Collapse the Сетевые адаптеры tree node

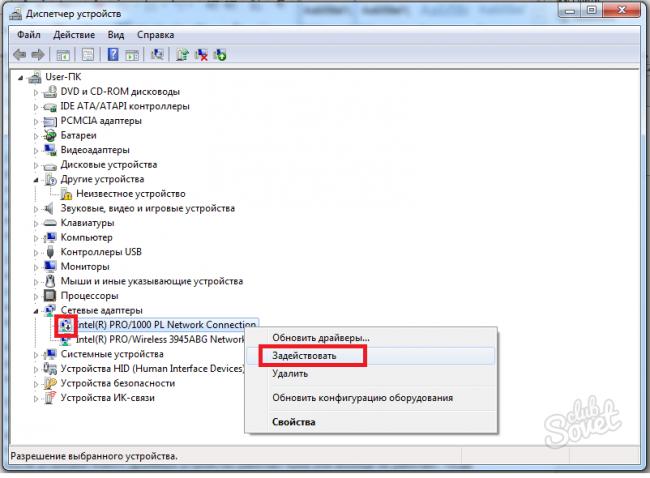[x=38, y=311]
